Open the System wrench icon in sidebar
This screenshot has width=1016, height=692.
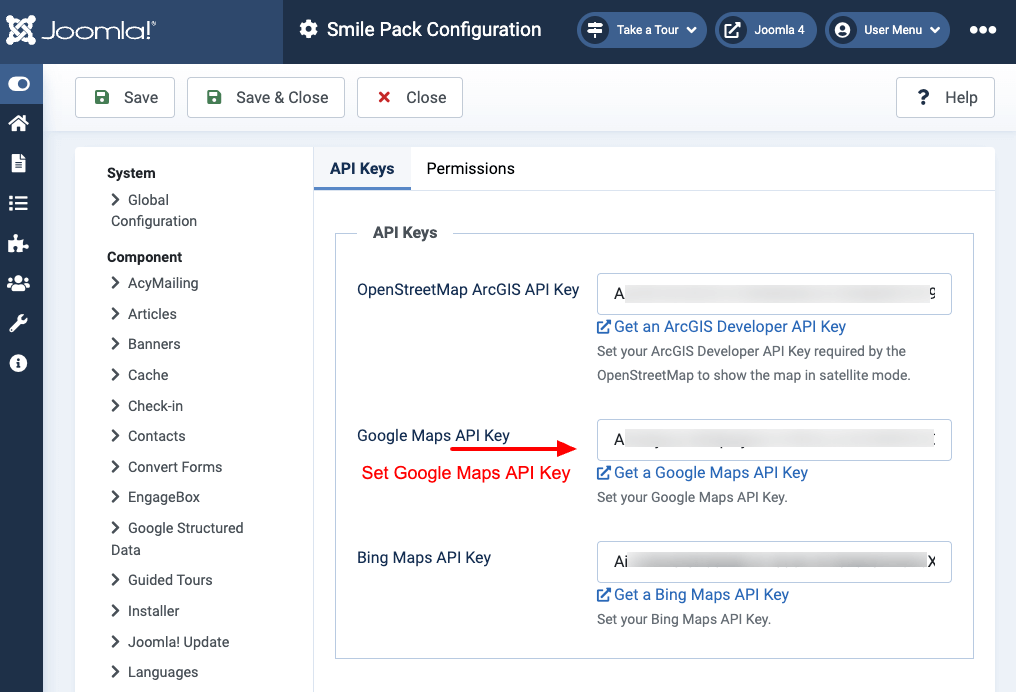(x=18, y=323)
